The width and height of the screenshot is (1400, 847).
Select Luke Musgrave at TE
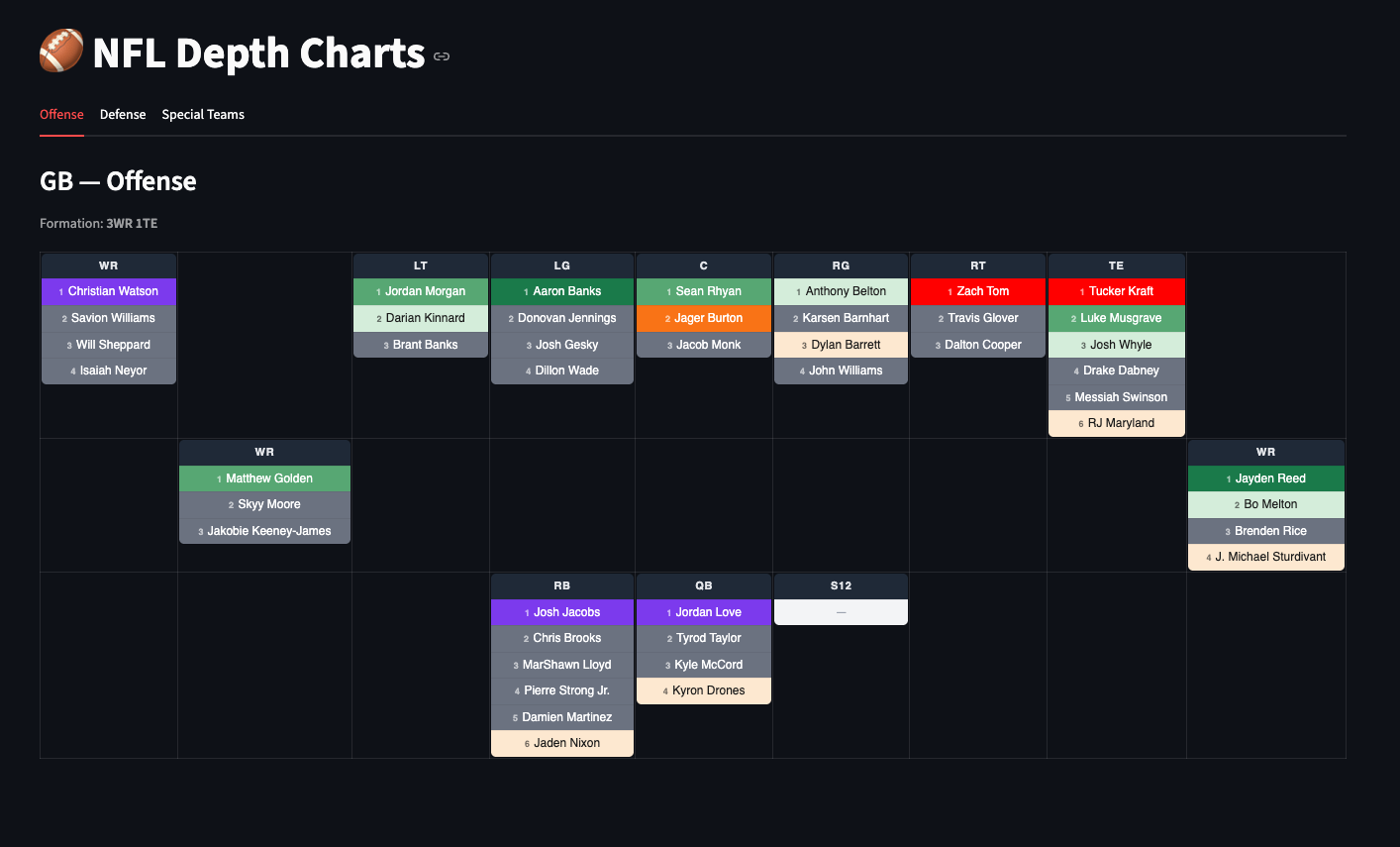tap(1117, 318)
